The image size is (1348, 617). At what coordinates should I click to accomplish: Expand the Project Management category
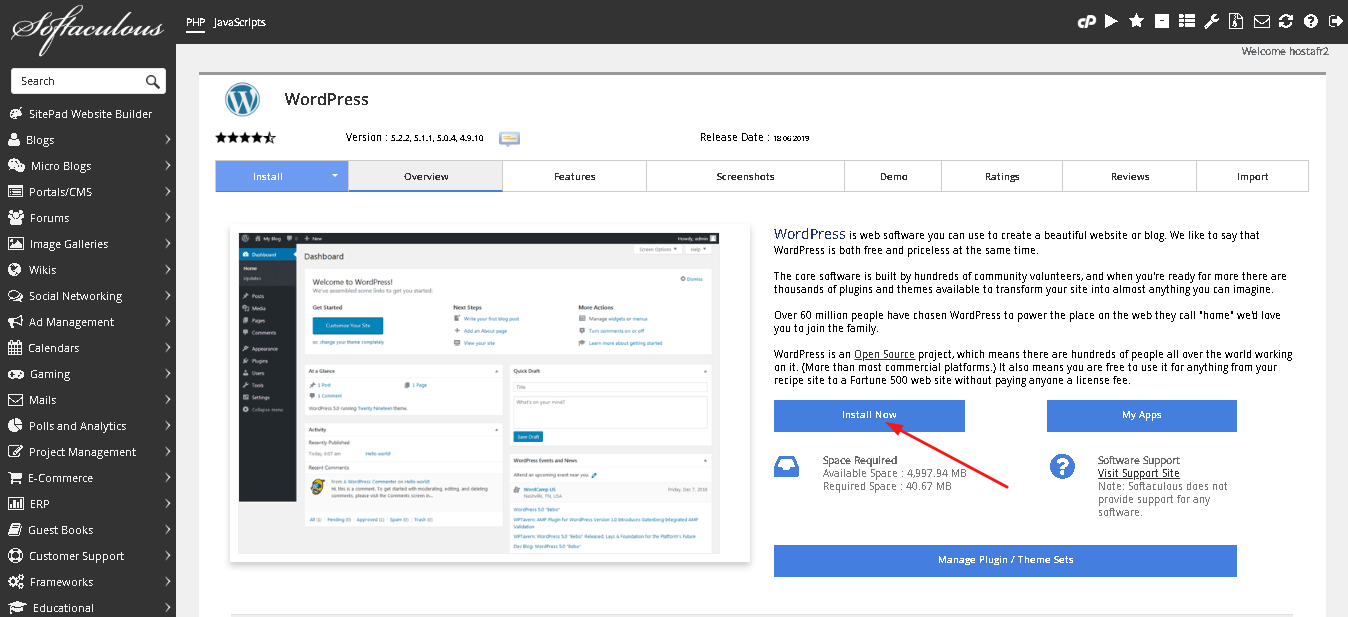(x=167, y=452)
